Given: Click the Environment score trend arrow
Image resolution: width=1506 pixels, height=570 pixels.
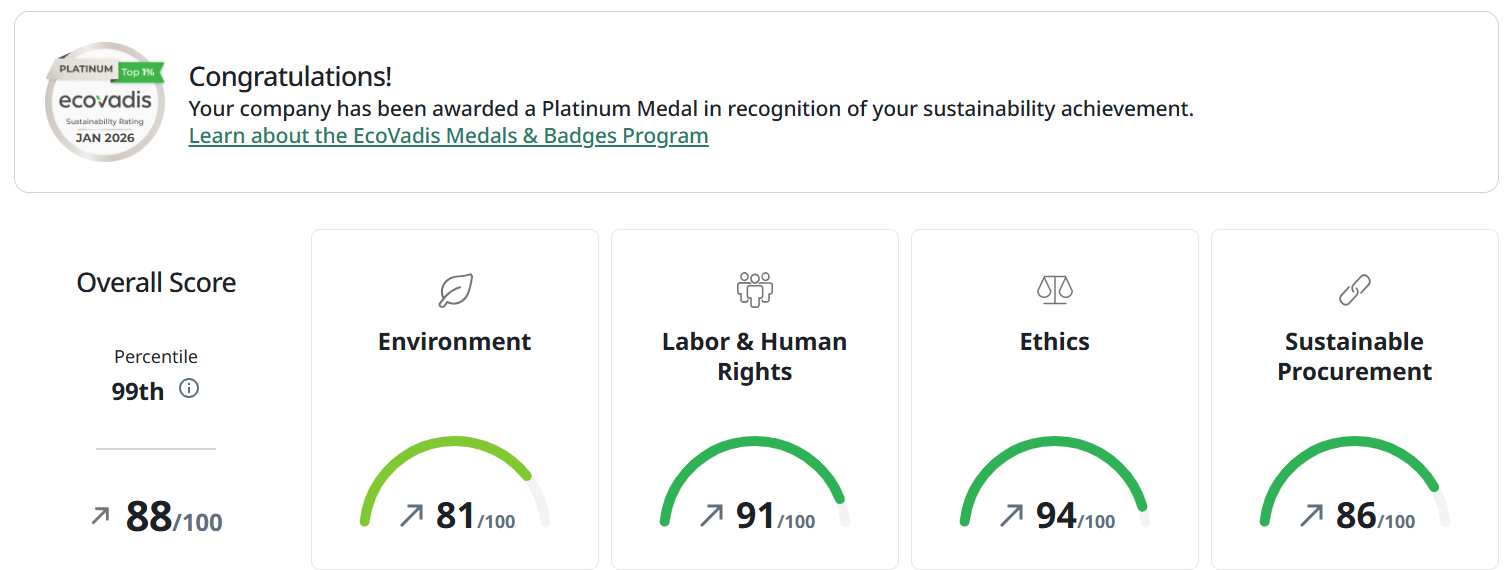Looking at the screenshot, I should click(411, 516).
